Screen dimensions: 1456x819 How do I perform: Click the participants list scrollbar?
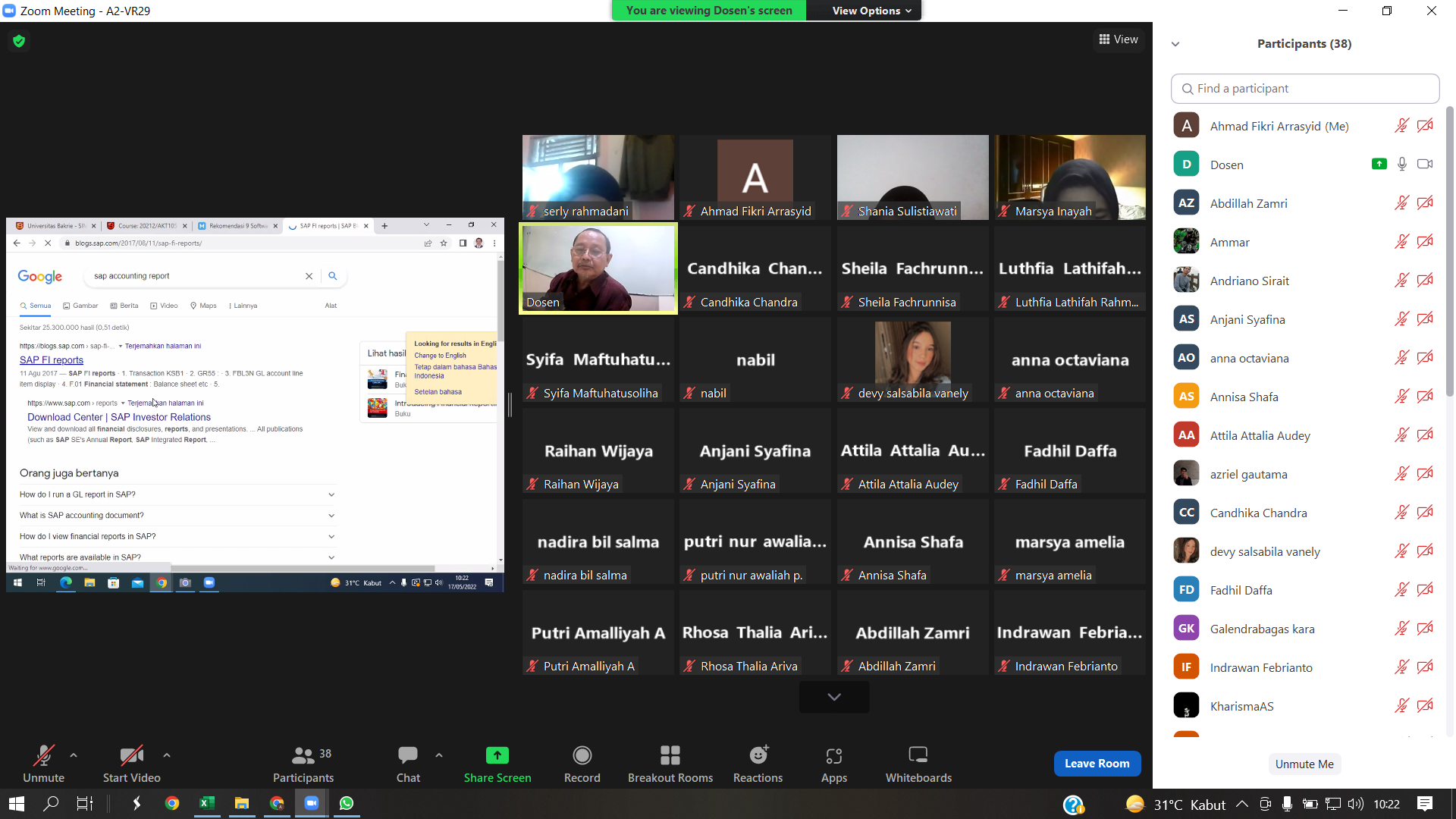click(1450, 250)
